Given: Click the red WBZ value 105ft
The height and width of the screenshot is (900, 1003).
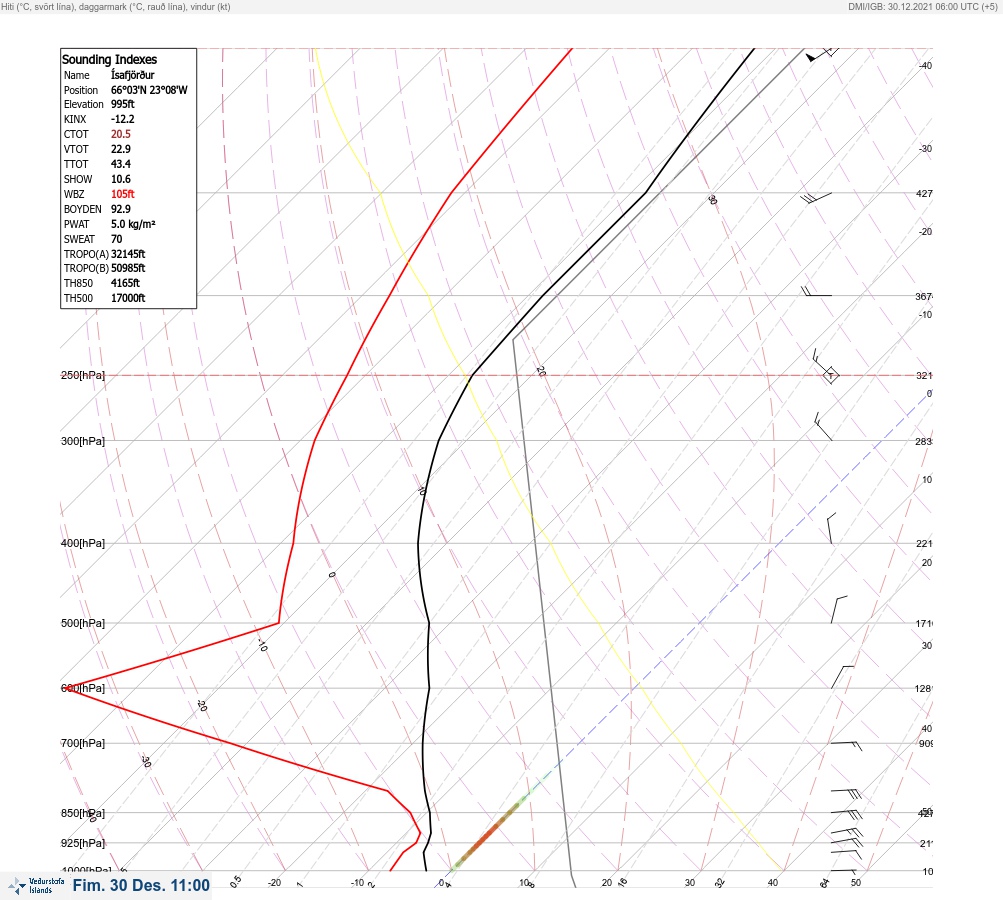Looking at the screenshot, I should click(x=122, y=194).
